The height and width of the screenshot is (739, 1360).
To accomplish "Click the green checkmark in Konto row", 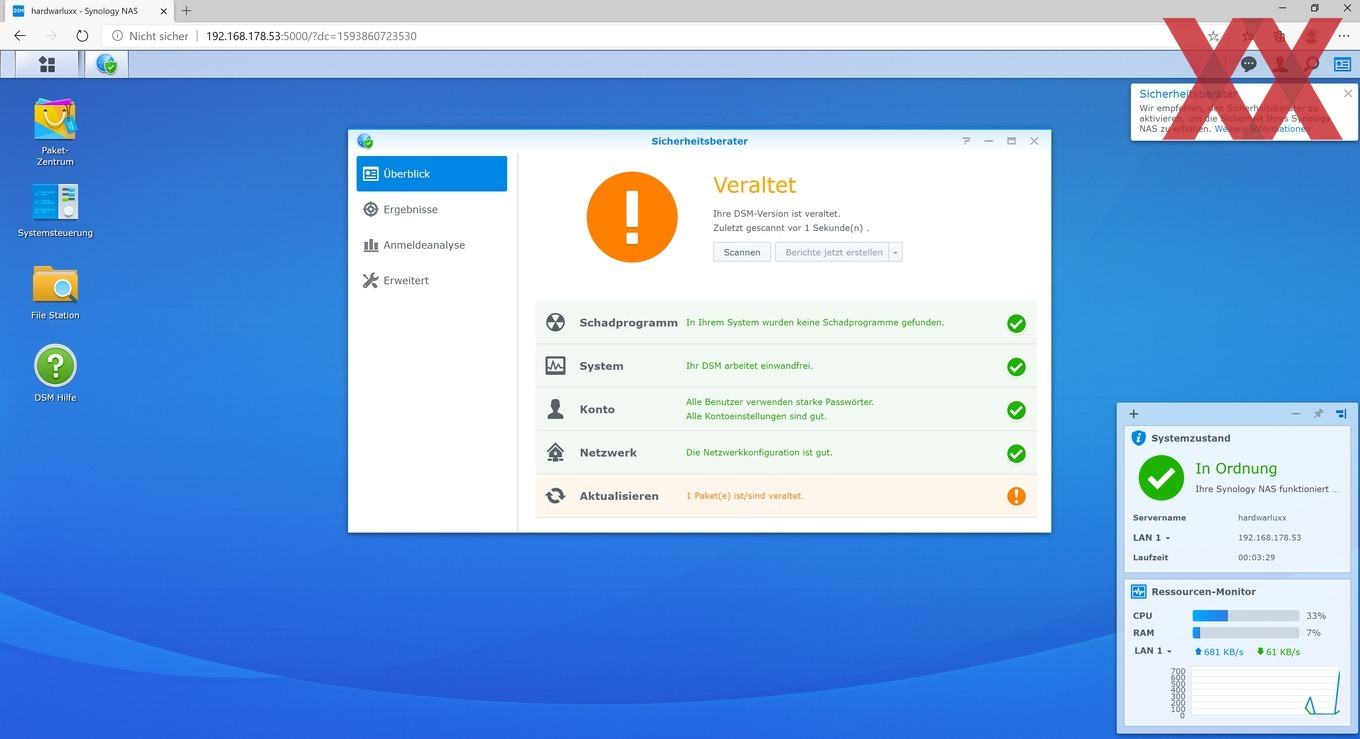I will (1016, 410).
